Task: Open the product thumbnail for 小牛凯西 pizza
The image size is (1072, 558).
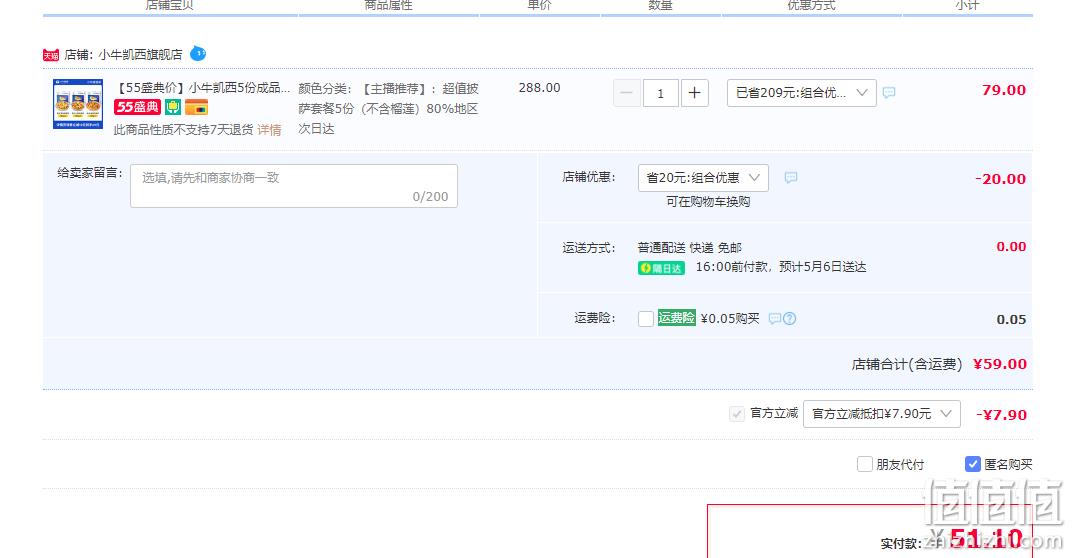Action: click(x=79, y=104)
